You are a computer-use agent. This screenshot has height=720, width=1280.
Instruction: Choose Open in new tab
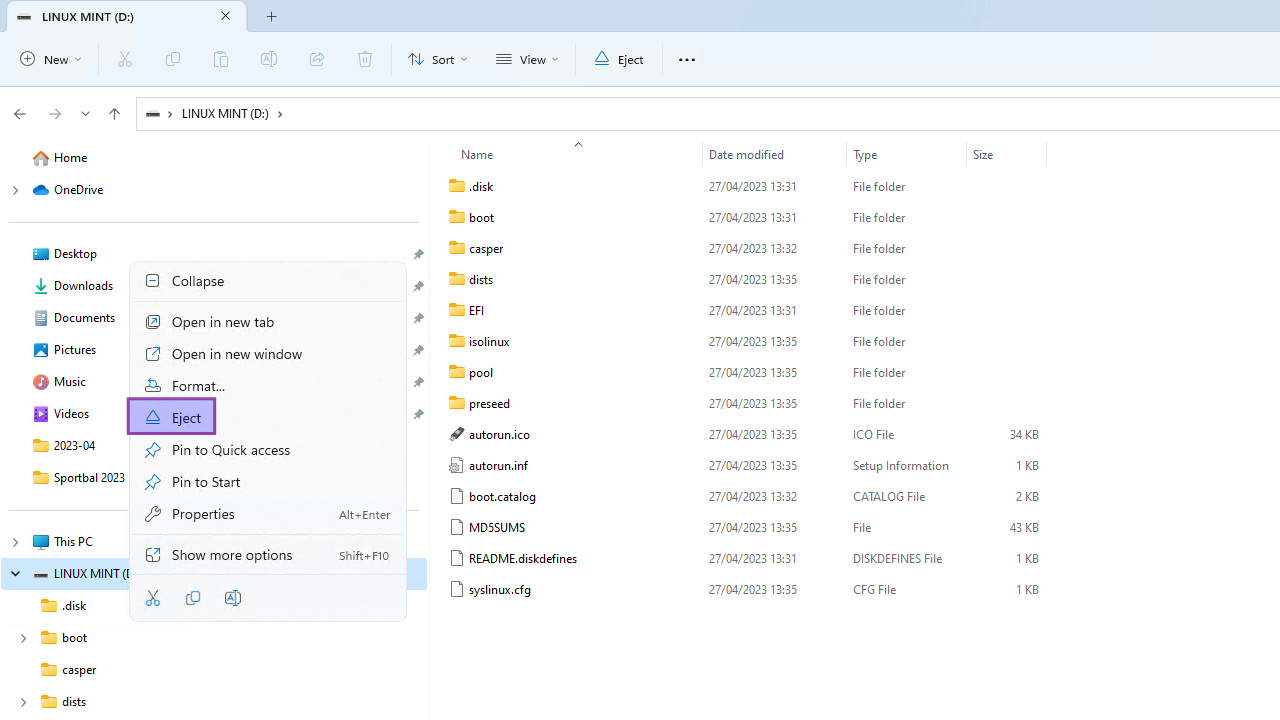pos(268,322)
